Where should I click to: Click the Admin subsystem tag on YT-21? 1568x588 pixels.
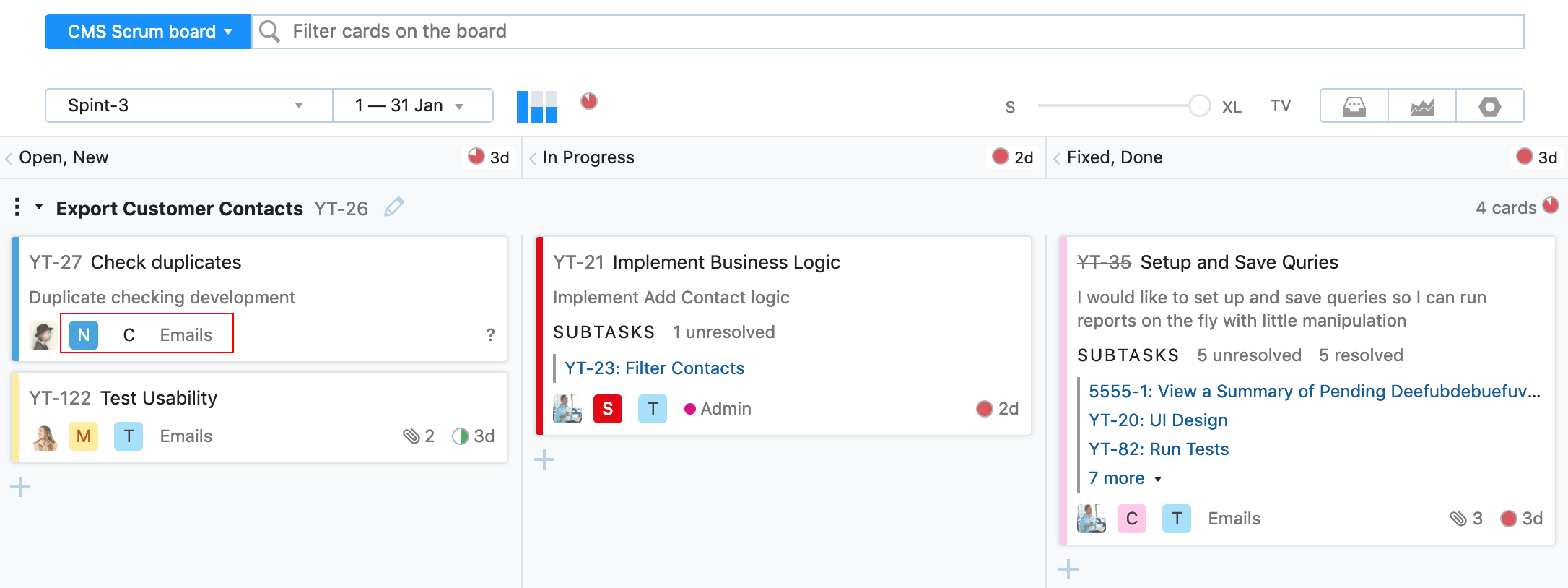718,409
